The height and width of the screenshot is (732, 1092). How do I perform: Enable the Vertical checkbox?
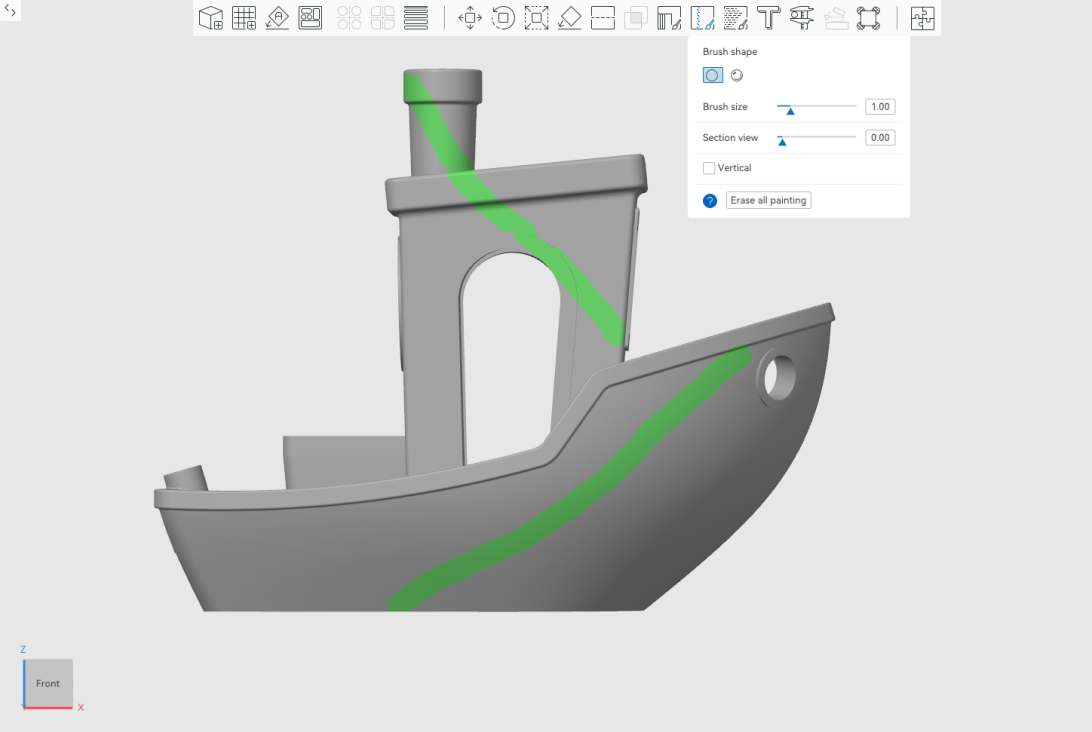click(x=709, y=168)
